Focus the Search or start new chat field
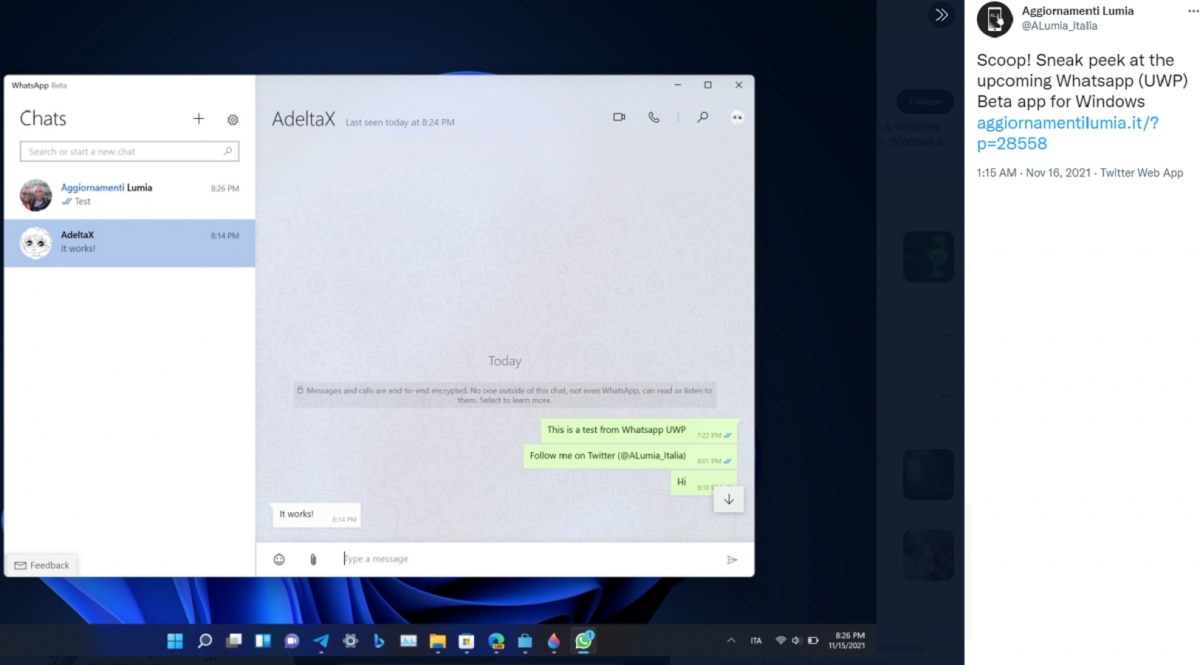 click(x=122, y=152)
